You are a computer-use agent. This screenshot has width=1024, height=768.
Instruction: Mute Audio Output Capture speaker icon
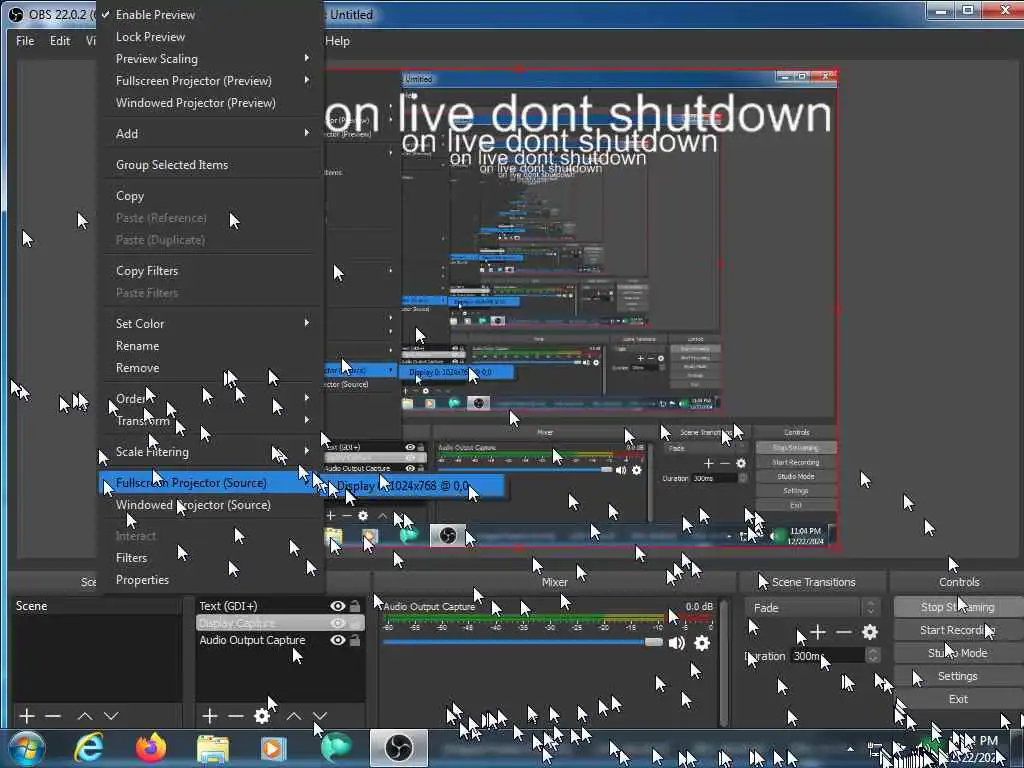pos(677,643)
